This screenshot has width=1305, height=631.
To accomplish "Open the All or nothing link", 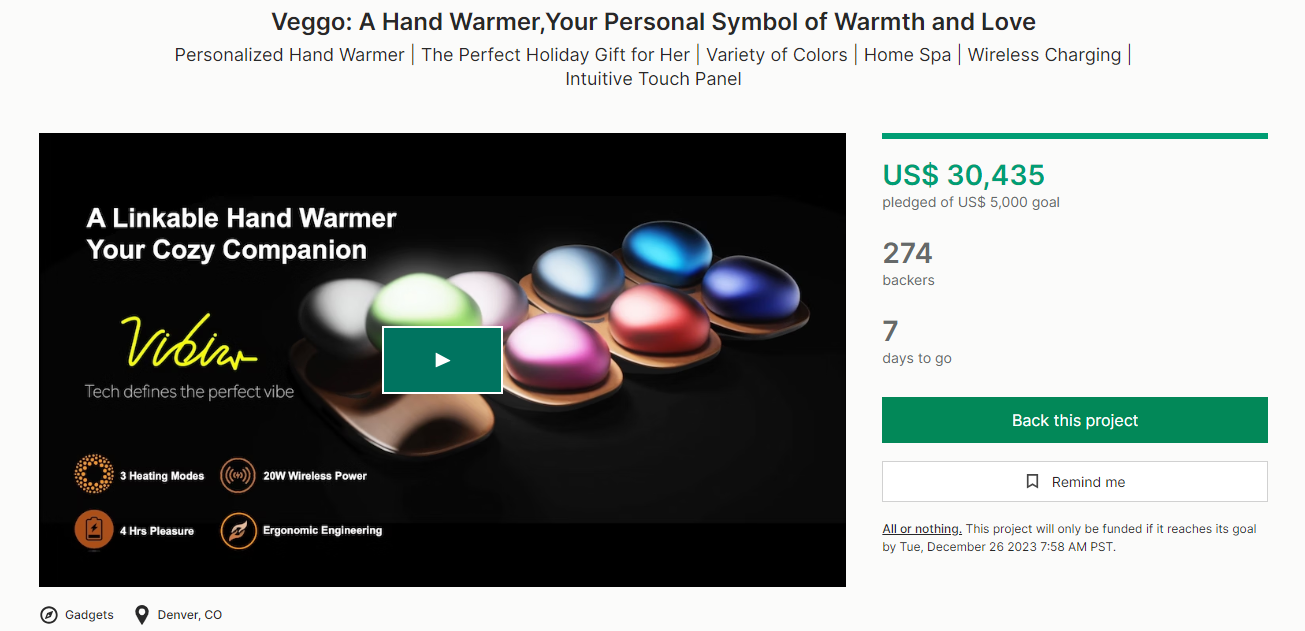I will 922,529.
